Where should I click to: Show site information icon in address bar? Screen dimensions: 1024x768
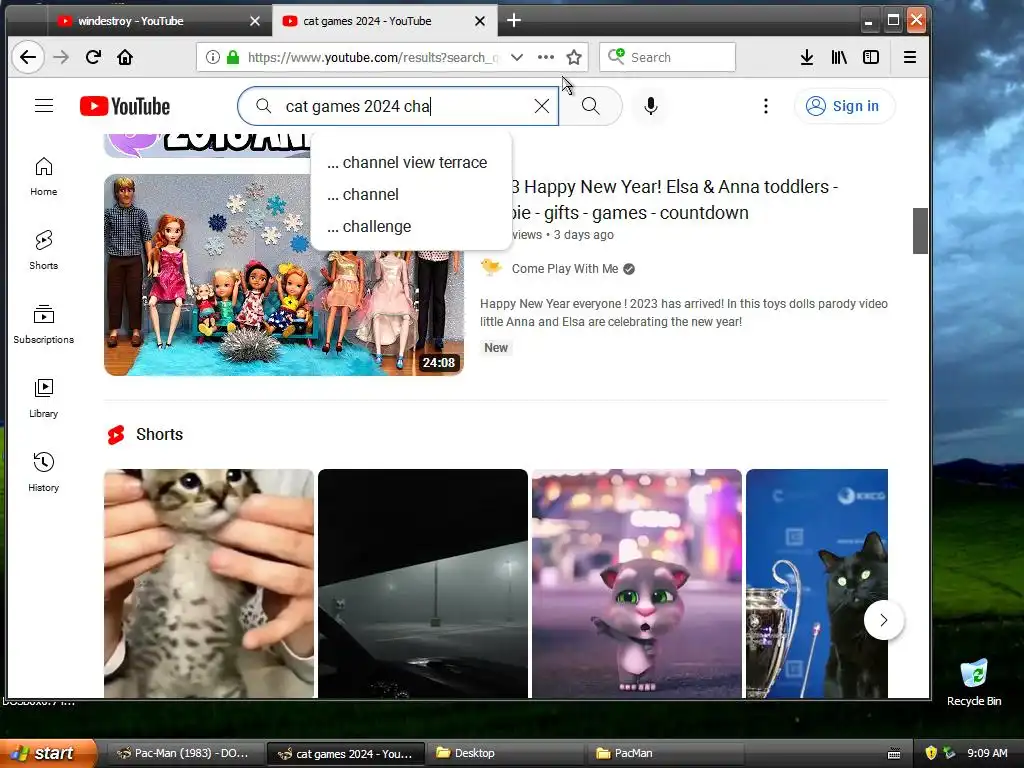point(212,57)
